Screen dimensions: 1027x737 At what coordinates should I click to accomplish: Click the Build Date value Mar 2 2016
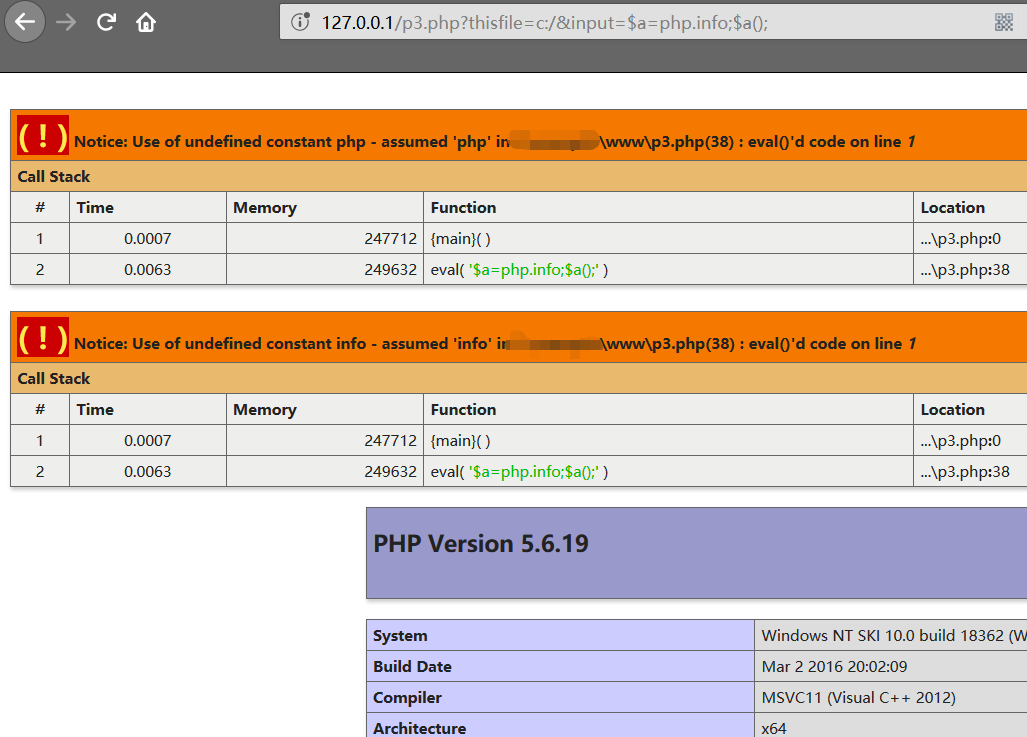[x=834, y=667]
